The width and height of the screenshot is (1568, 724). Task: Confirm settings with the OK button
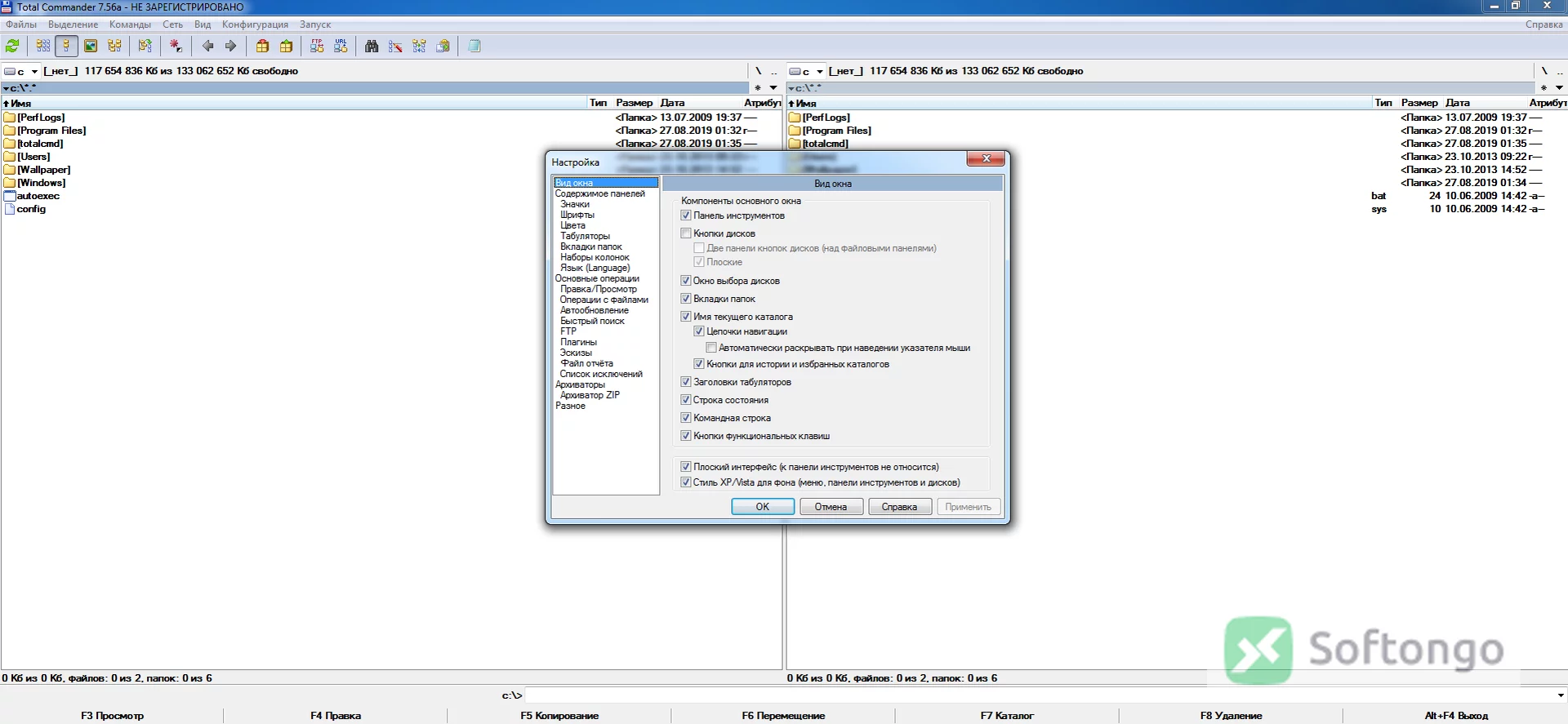(x=763, y=507)
